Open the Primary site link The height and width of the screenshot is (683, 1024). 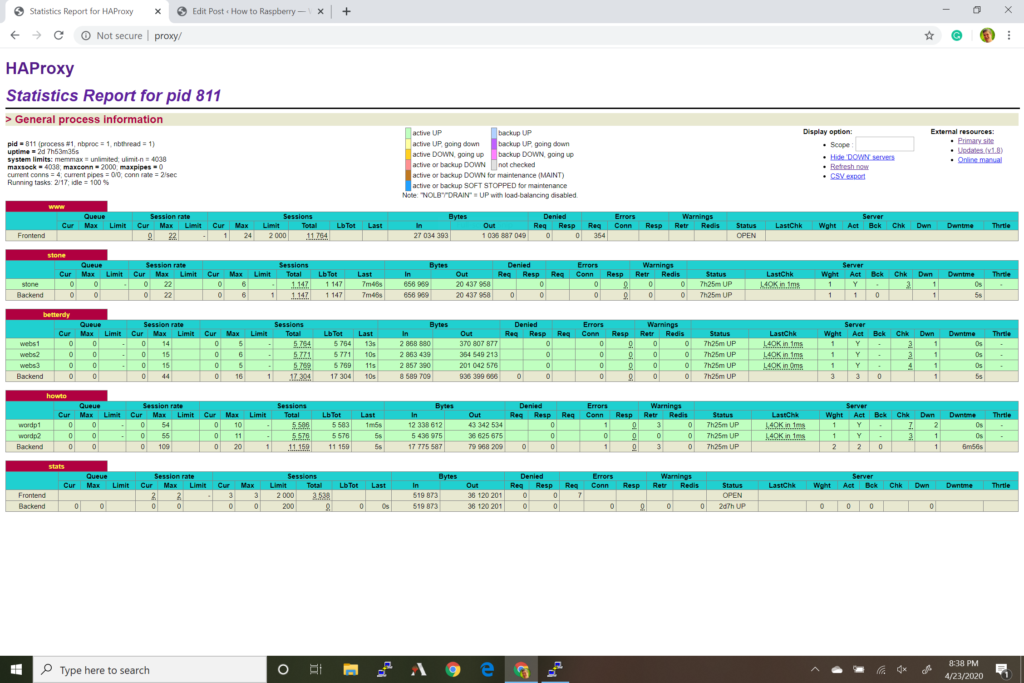975,140
